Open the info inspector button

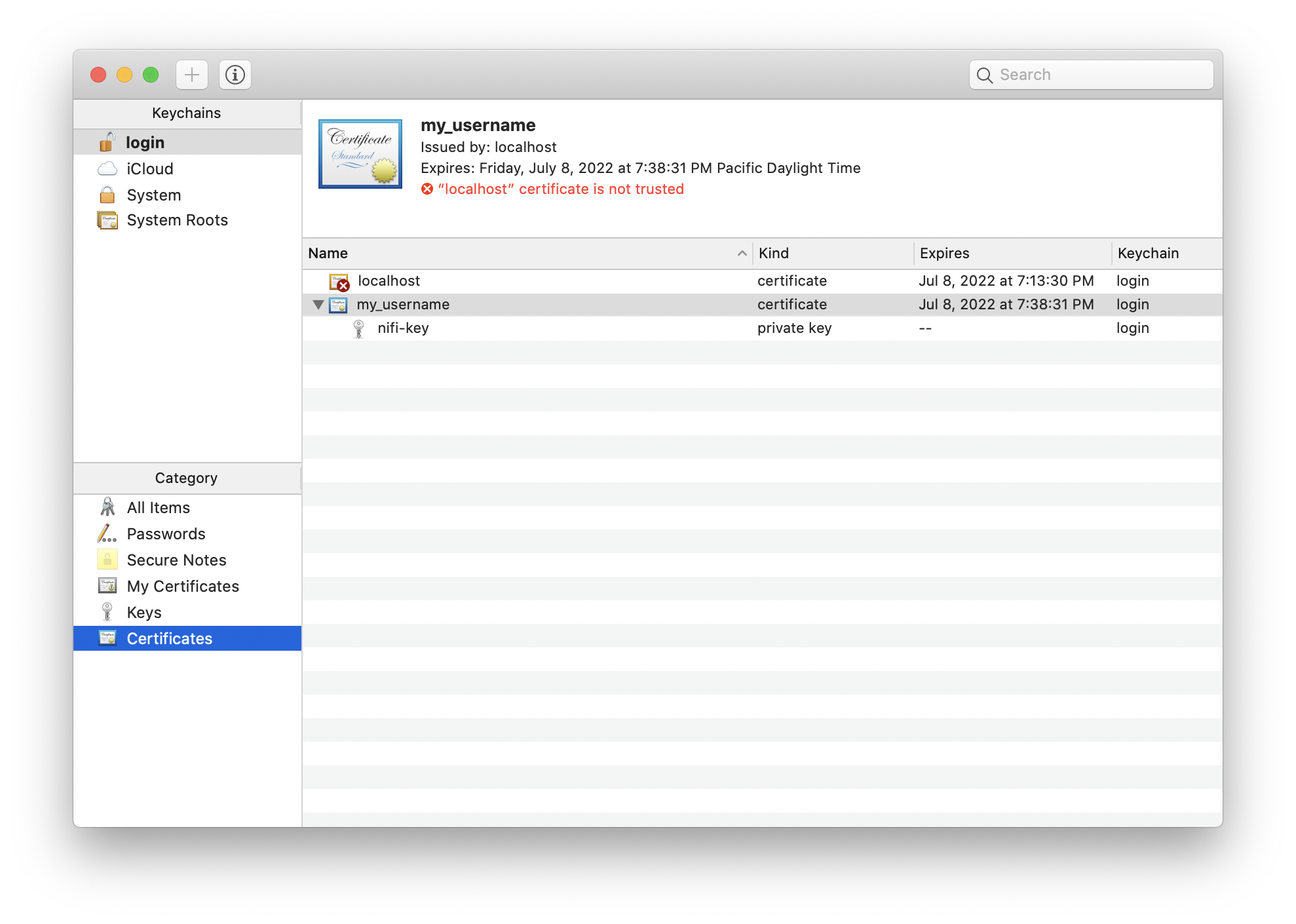point(235,75)
